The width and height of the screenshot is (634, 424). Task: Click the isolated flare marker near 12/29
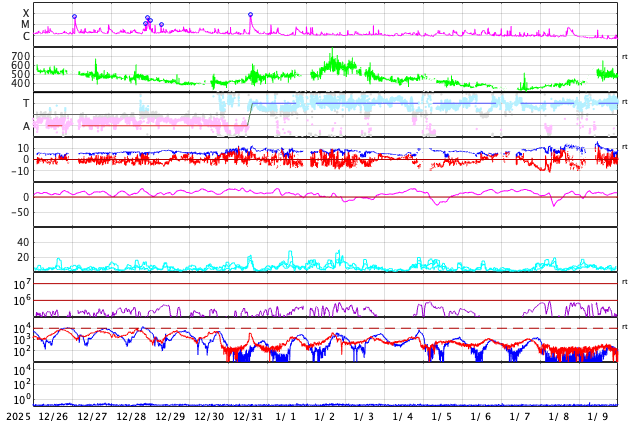(x=161, y=25)
